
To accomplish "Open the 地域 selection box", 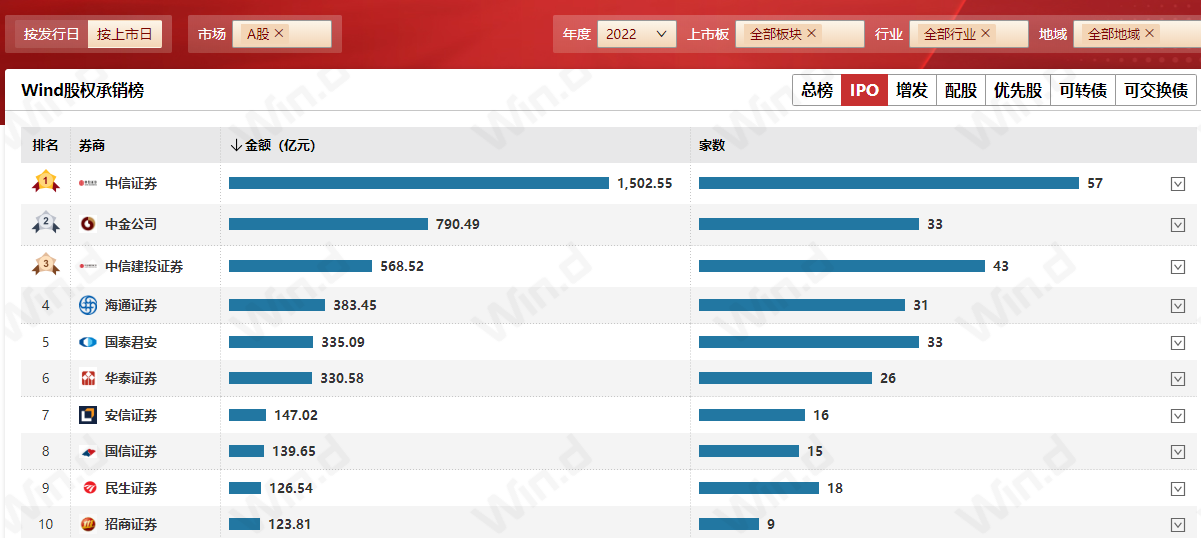I will pyautogui.click(x=1136, y=34).
